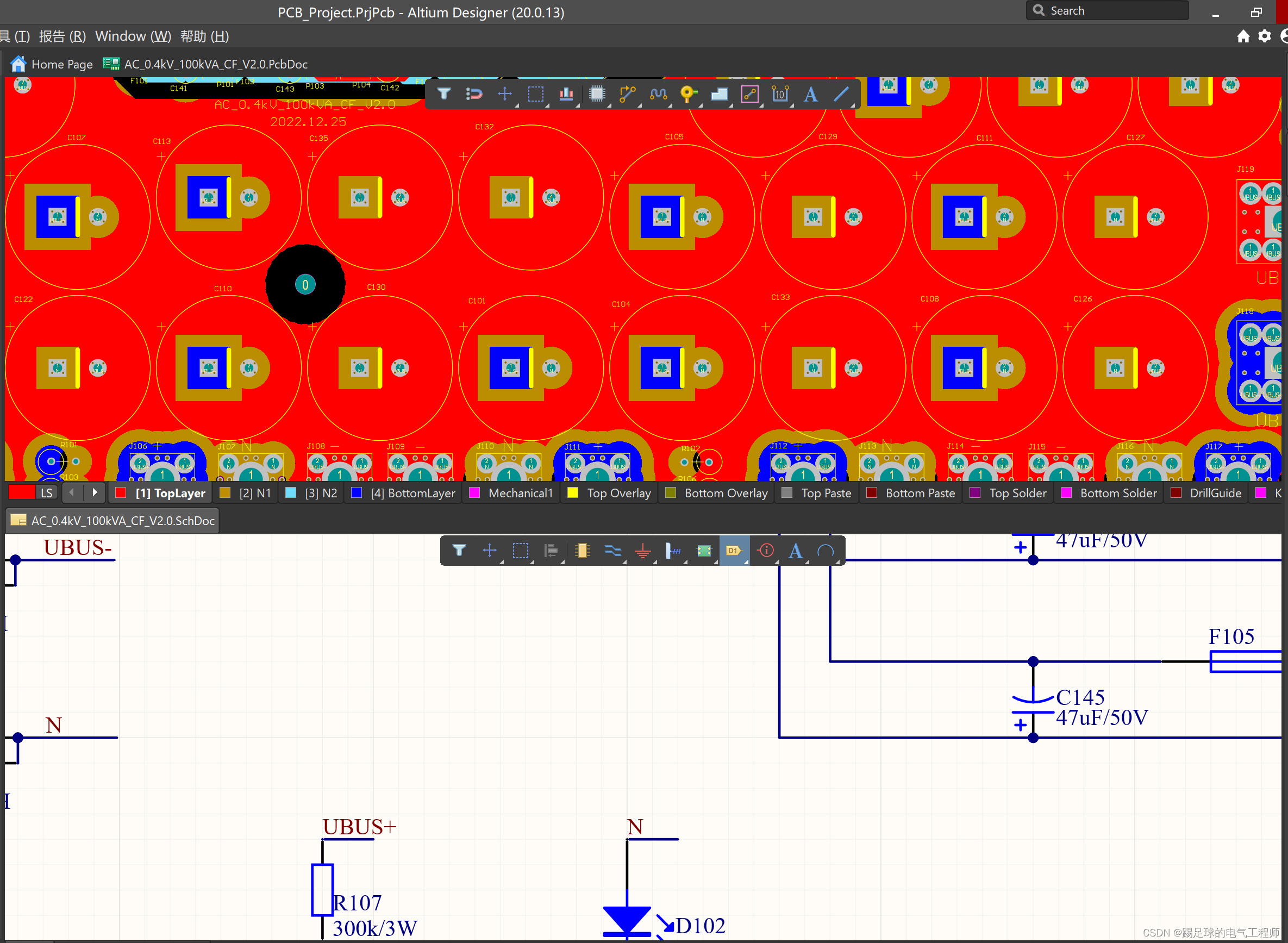
Task: Select the Place Component chip icon
Action: coord(597,93)
